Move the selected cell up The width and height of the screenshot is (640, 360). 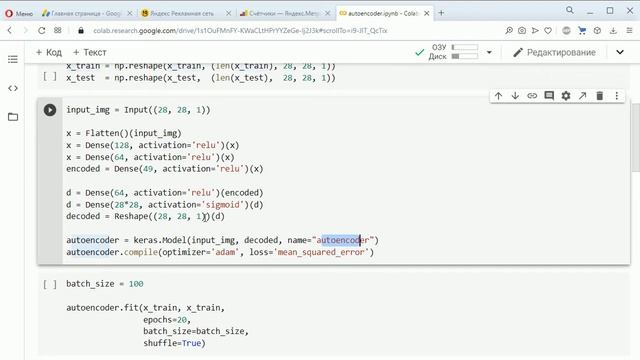coord(498,96)
